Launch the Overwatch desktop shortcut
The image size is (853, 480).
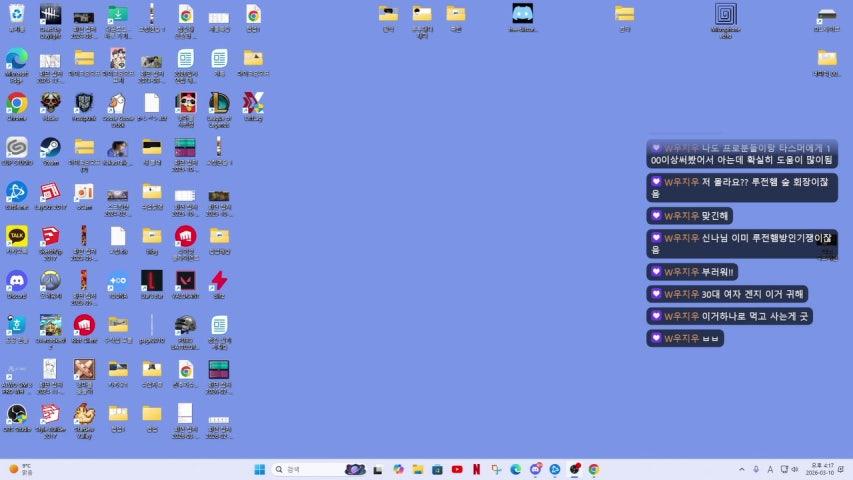(x=50, y=281)
